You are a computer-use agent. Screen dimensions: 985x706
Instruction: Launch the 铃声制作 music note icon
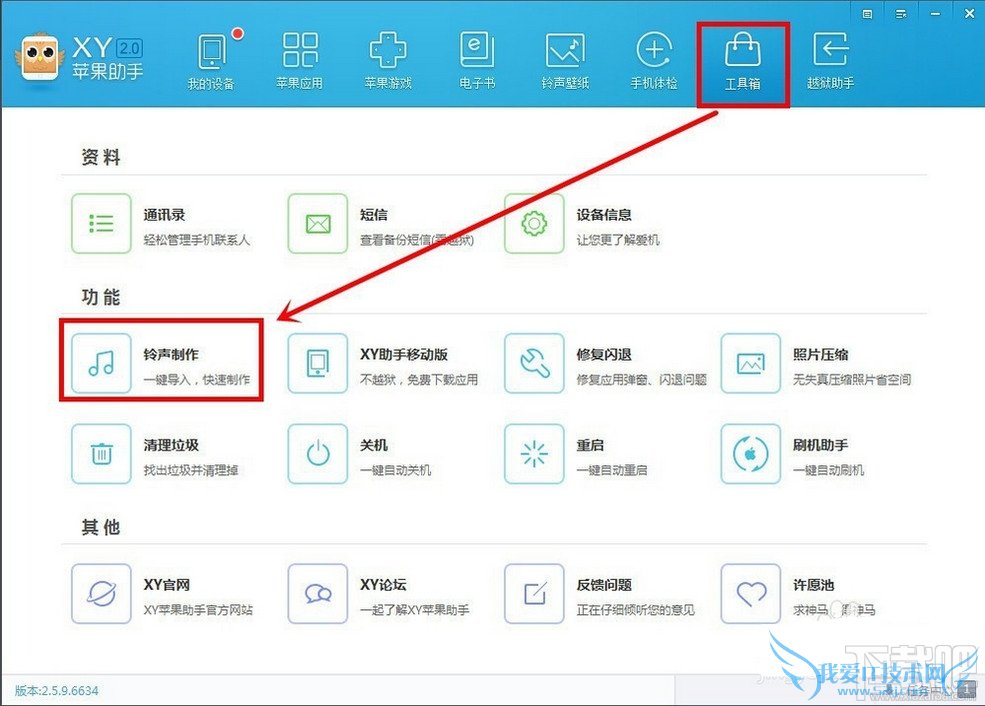pos(101,363)
